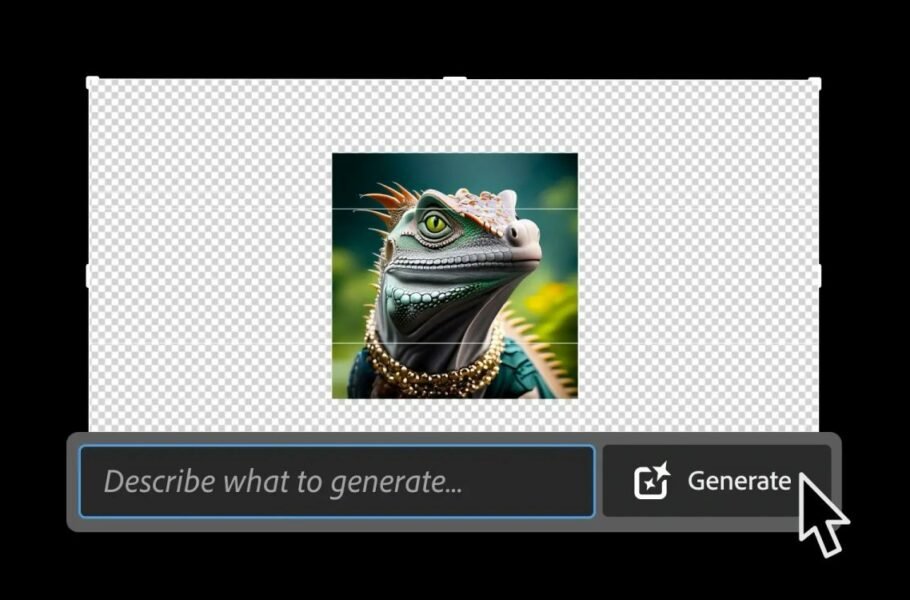The width and height of the screenshot is (910, 600).
Task: Click the iguana's snout
Action: pos(522,236)
